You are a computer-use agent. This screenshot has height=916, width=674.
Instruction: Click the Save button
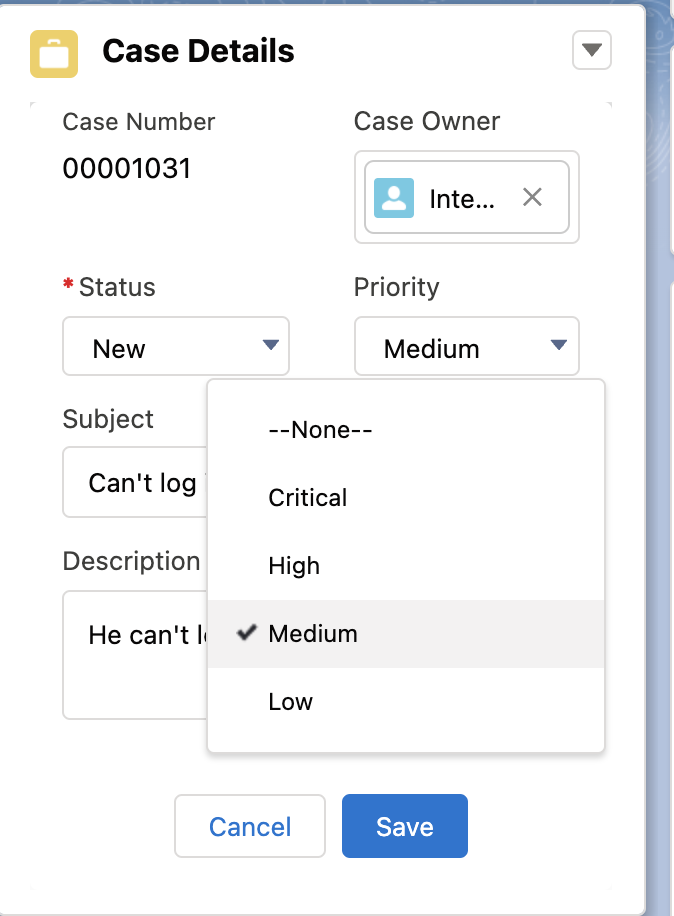[404, 826]
